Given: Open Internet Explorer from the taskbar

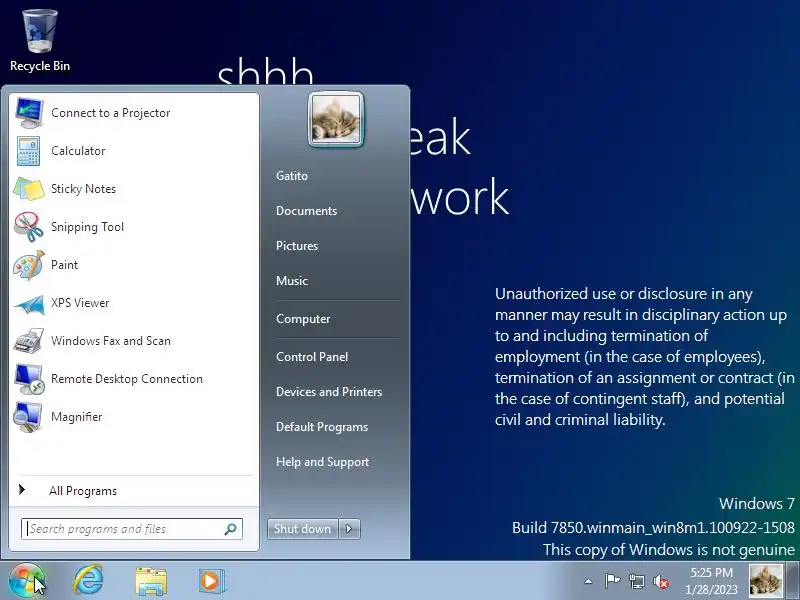Looking at the screenshot, I should coord(88,580).
